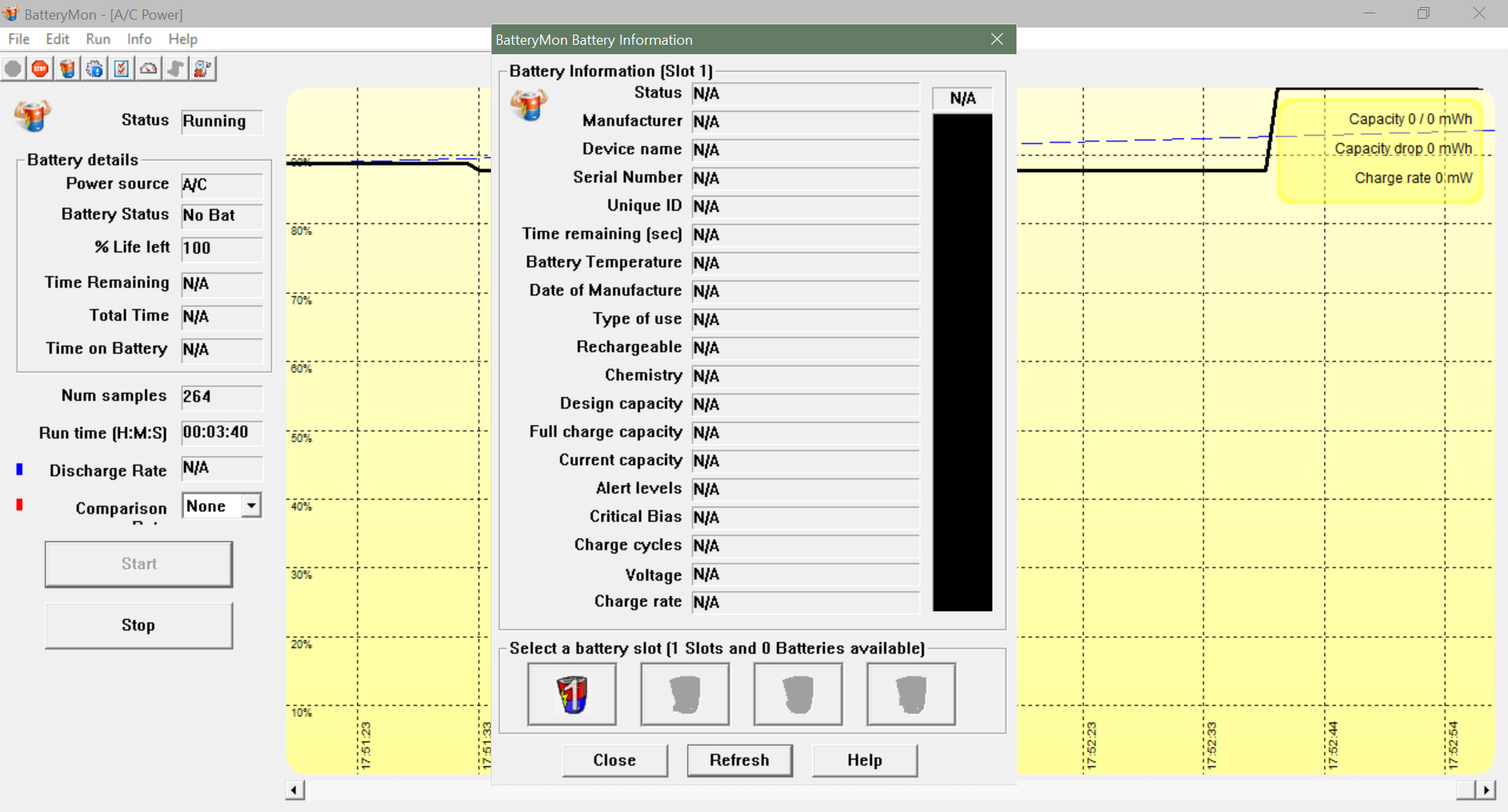The height and width of the screenshot is (812, 1508).
Task: Click the Power source A/C field
Action: tap(222, 185)
